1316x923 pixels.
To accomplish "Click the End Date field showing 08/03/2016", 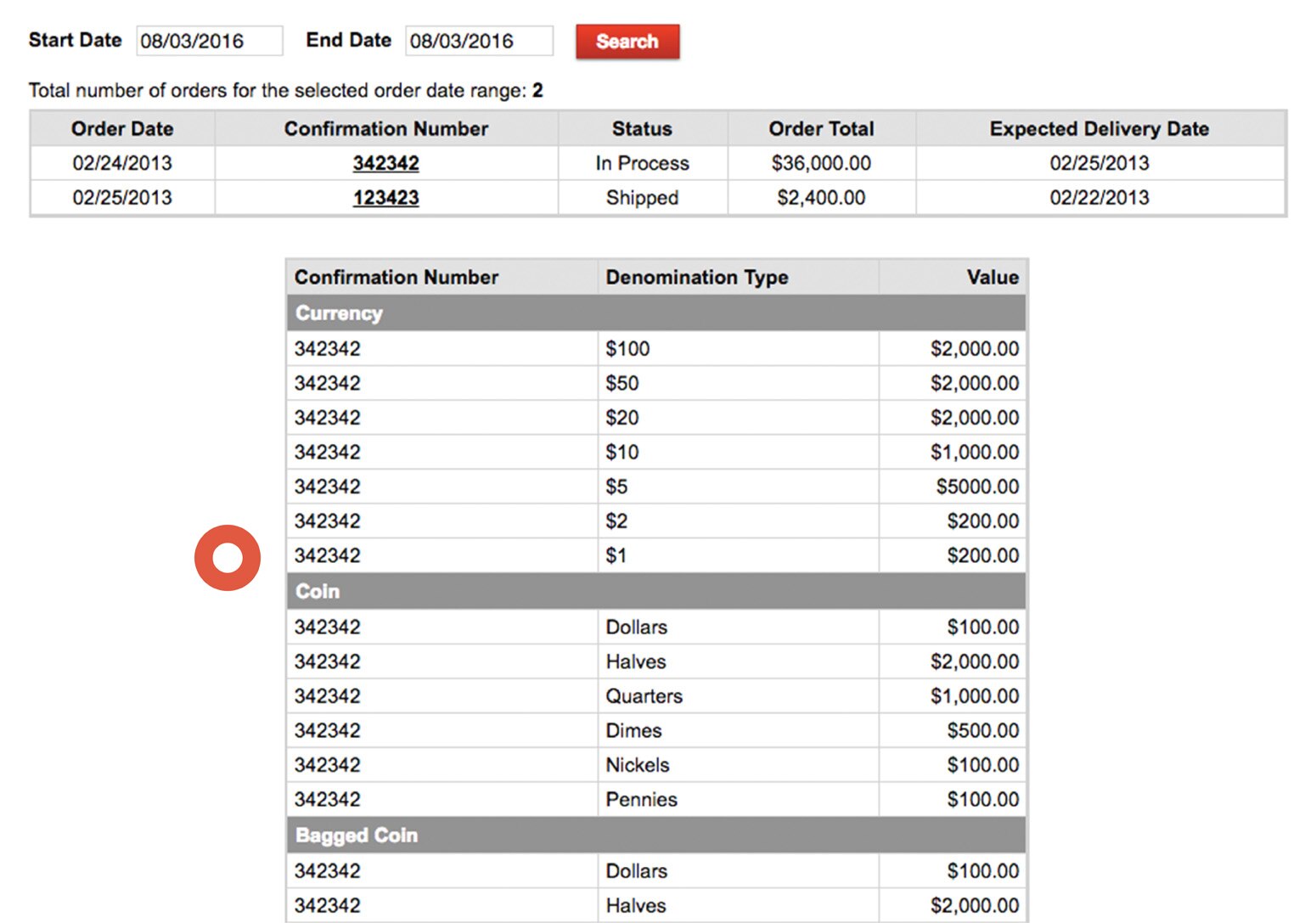I will click(x=478, y=41).
